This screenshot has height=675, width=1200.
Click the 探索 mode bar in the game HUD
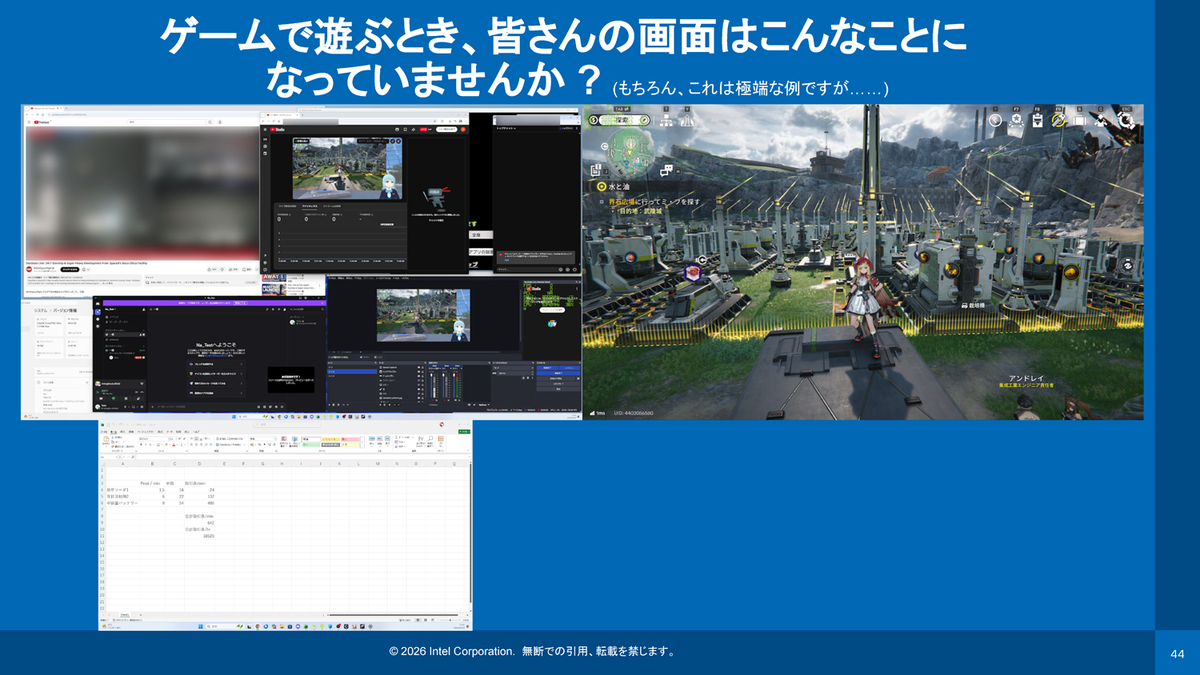[619, 120]
